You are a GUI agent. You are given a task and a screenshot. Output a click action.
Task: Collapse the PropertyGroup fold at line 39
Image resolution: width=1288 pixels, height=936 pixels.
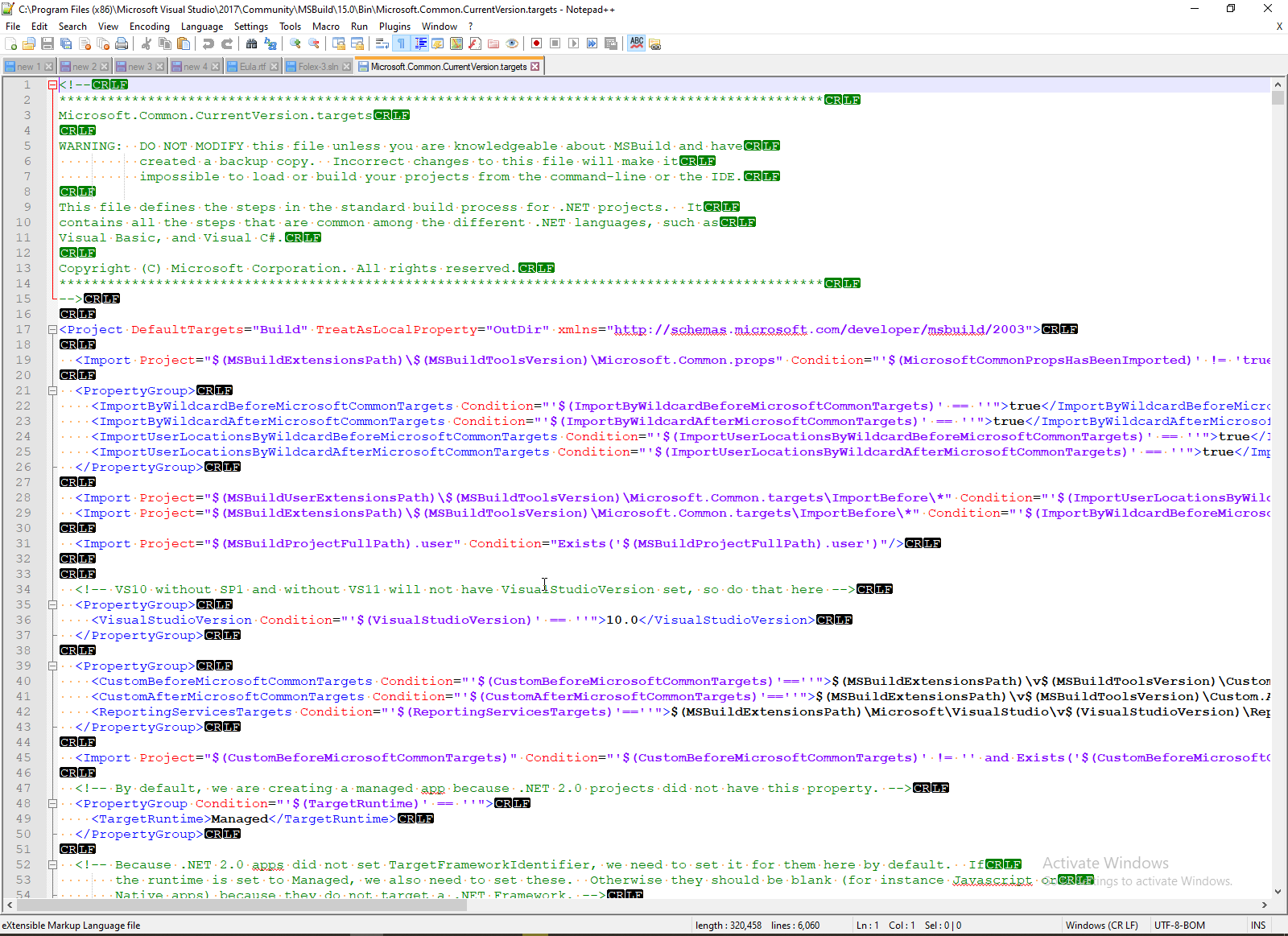pyautogui.click(x=52, y=666)
